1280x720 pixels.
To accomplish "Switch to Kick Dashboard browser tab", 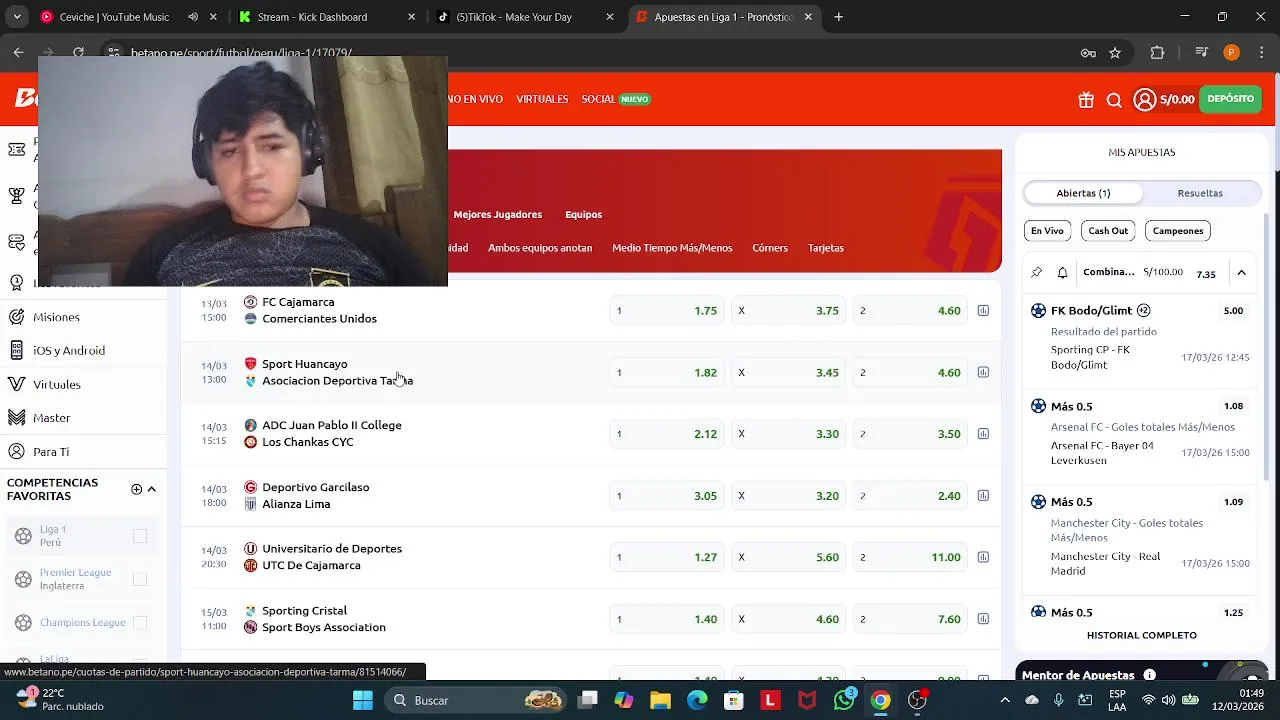I will [325, 17].
